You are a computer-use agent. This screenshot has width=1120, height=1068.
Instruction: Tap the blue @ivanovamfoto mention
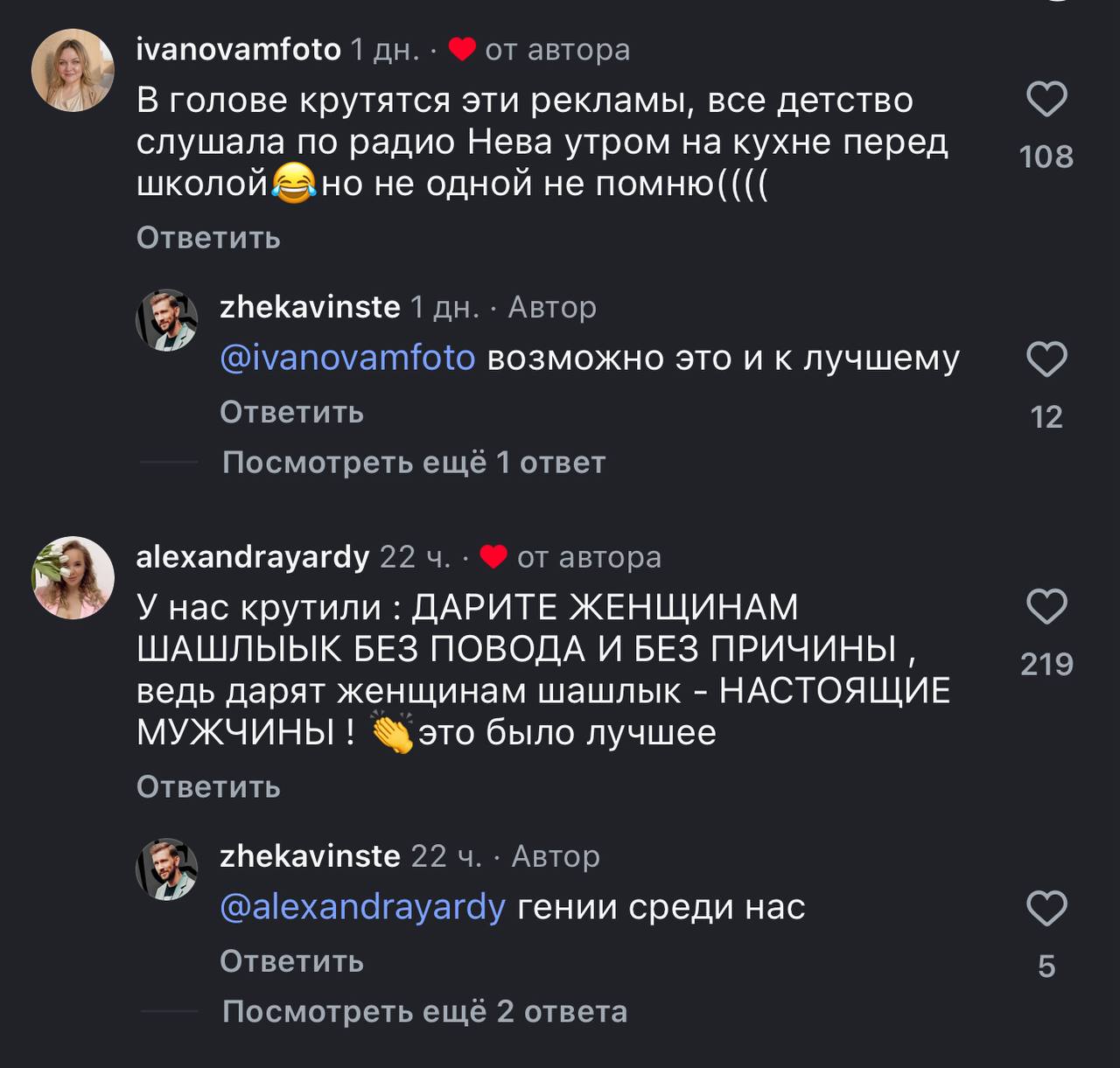347,359
